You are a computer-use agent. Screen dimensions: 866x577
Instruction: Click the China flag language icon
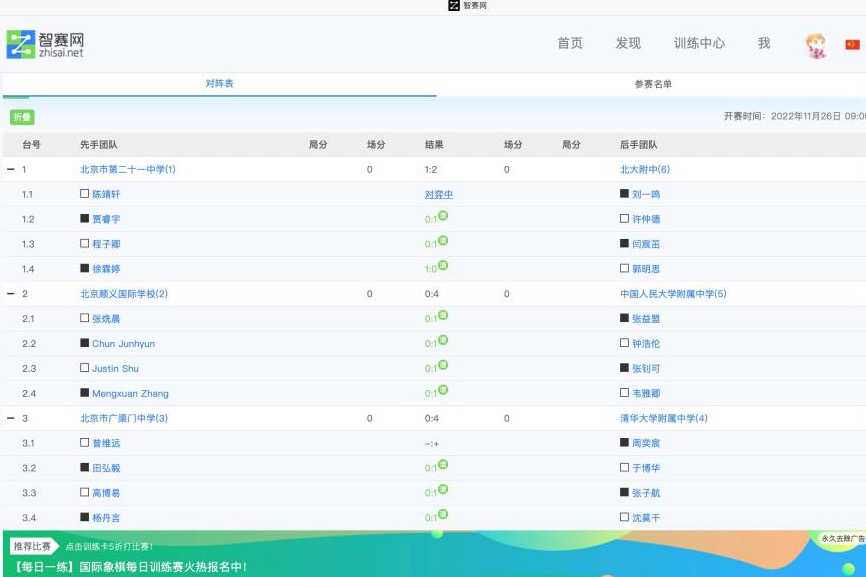coord(852,45)
